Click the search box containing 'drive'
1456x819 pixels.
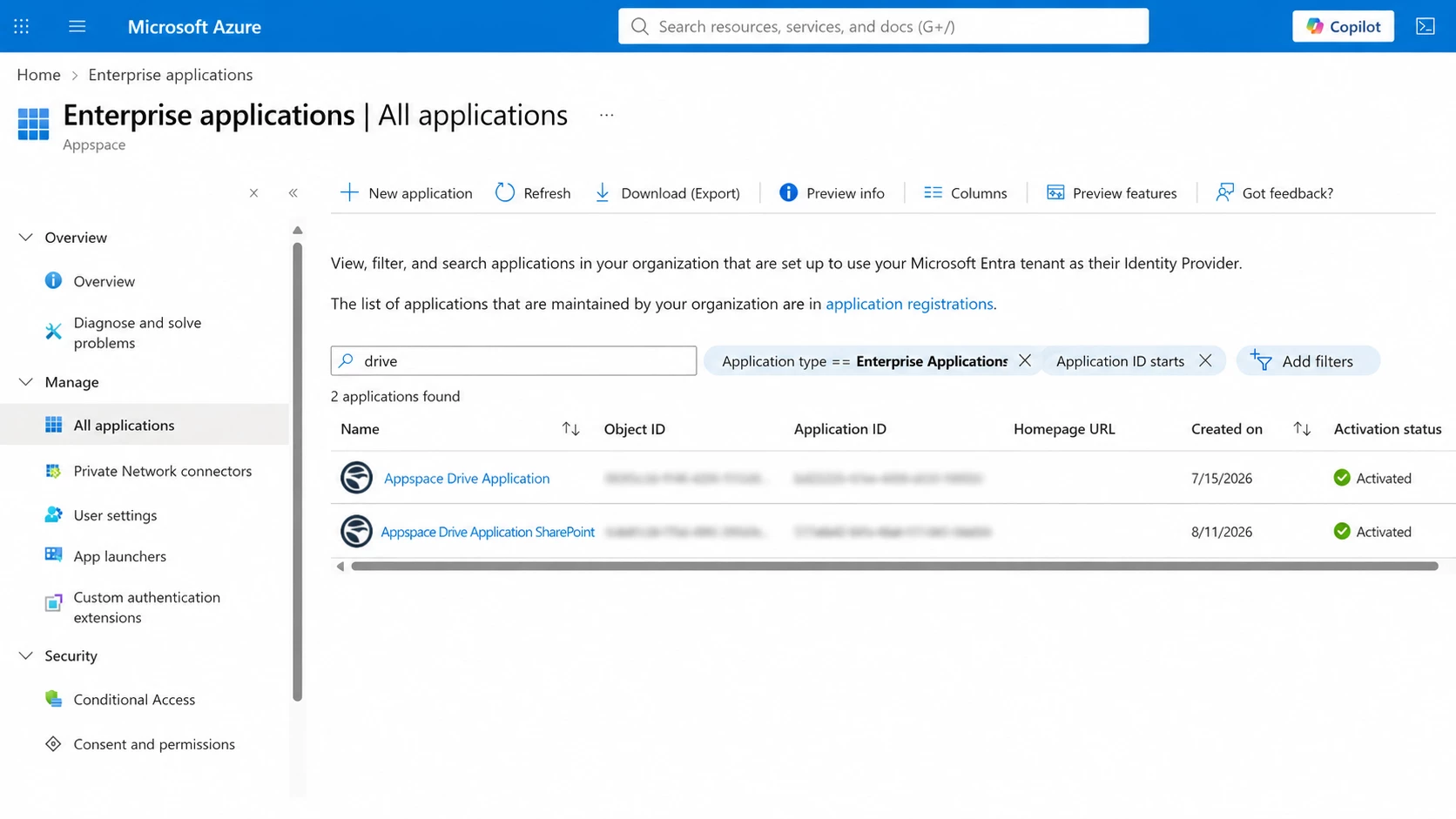point(514,361)
